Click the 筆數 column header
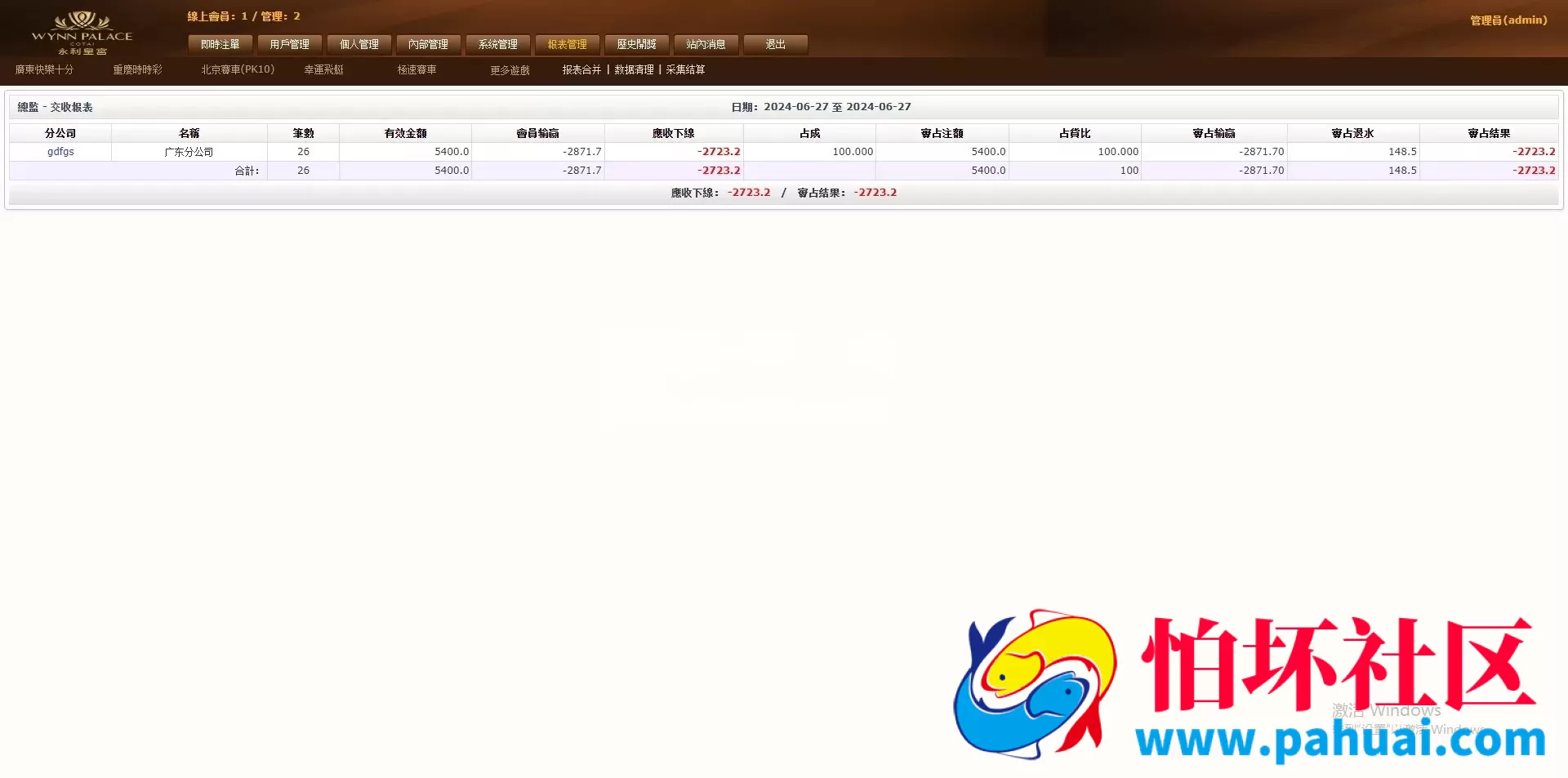The image size is (1568, 778). point(303,133)
